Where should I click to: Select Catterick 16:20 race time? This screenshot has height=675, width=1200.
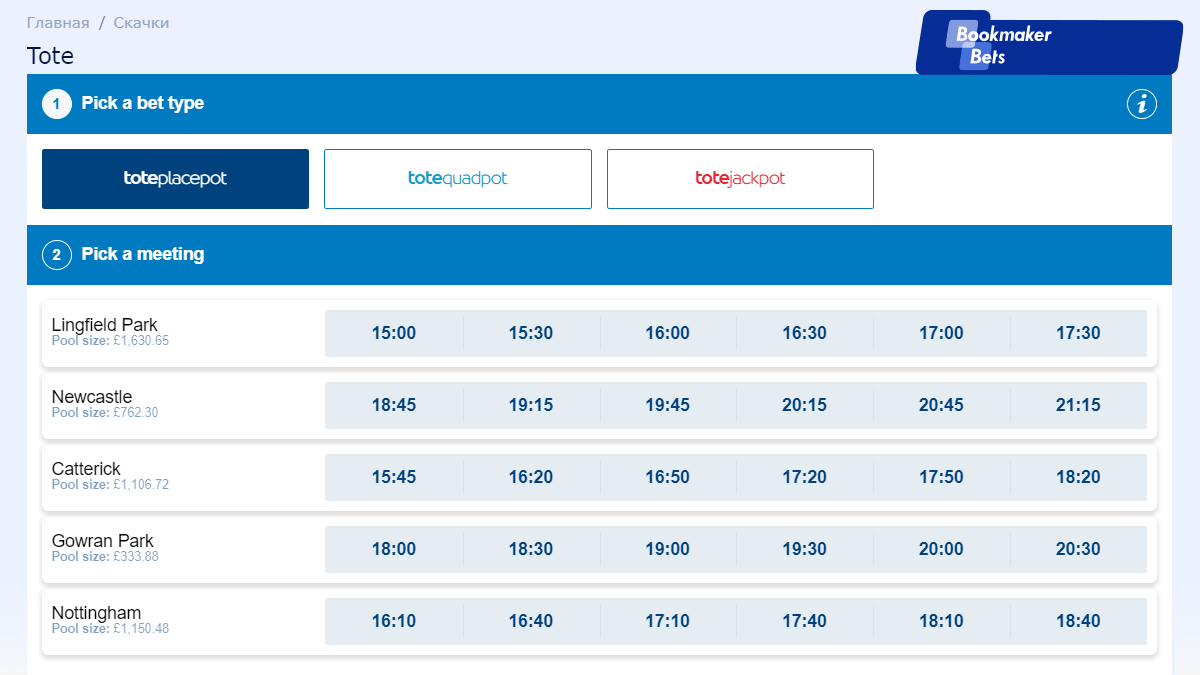click(530, 477)
